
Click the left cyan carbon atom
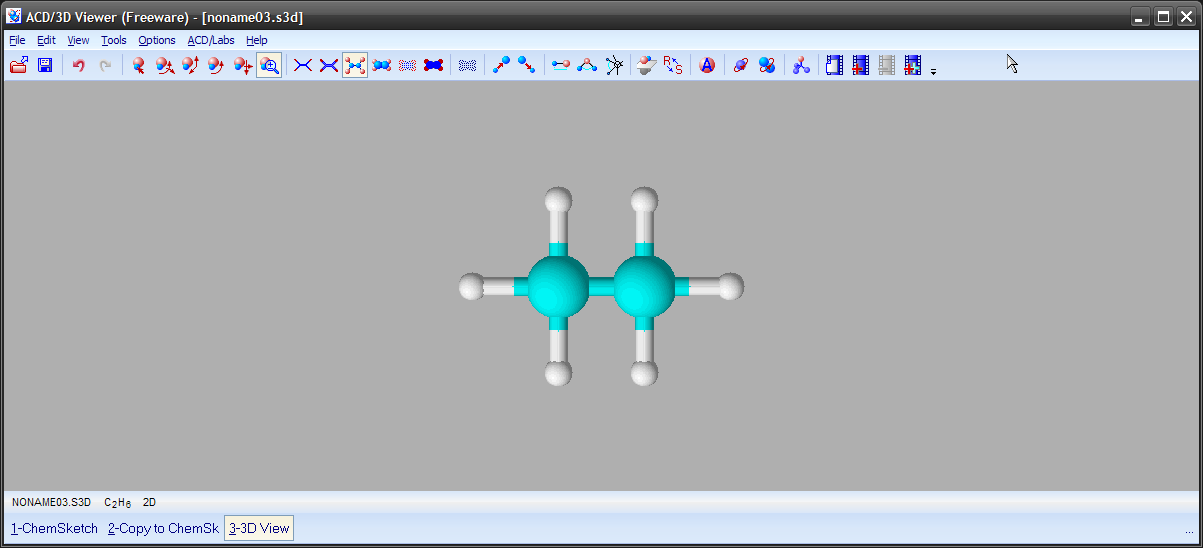558,286
